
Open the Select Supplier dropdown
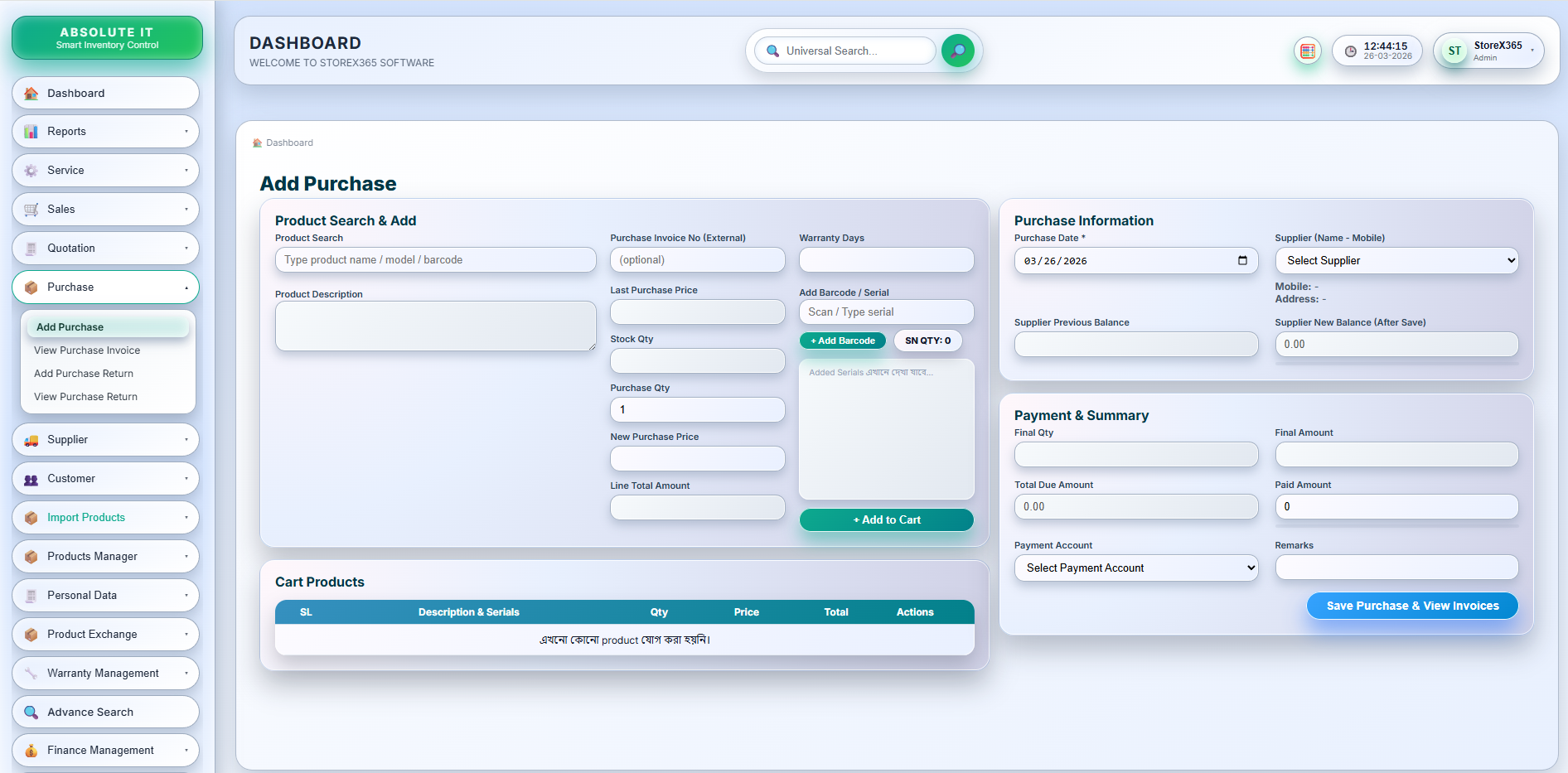(1396, 260)
